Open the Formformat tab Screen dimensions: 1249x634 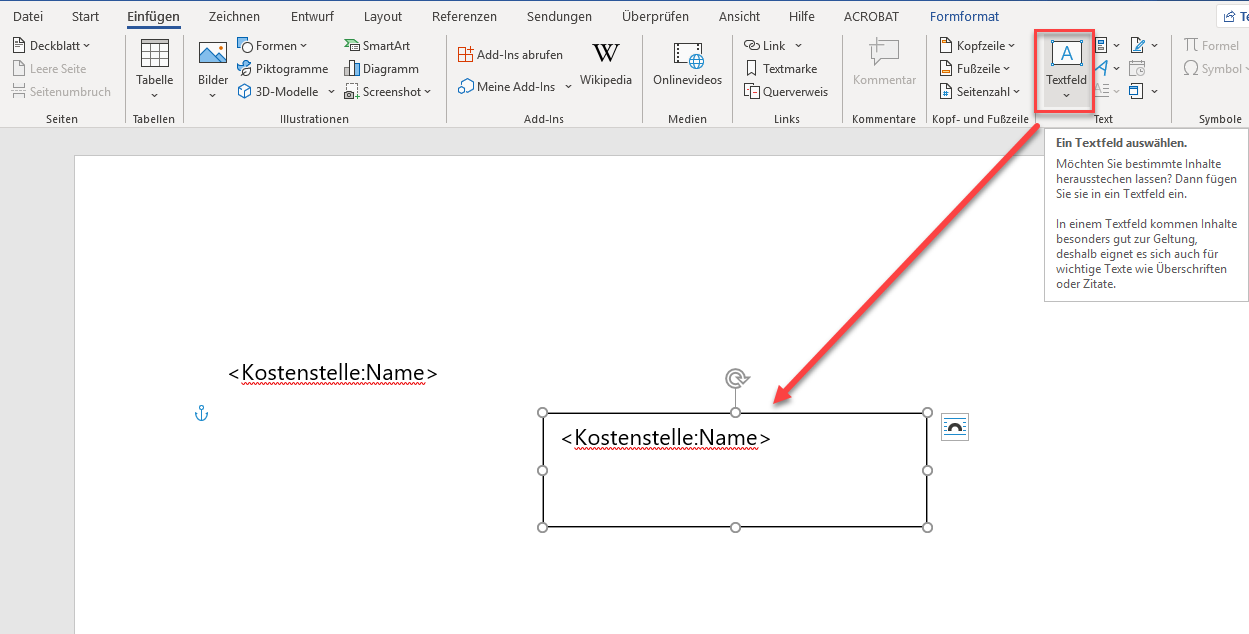(x=964, y=17)
